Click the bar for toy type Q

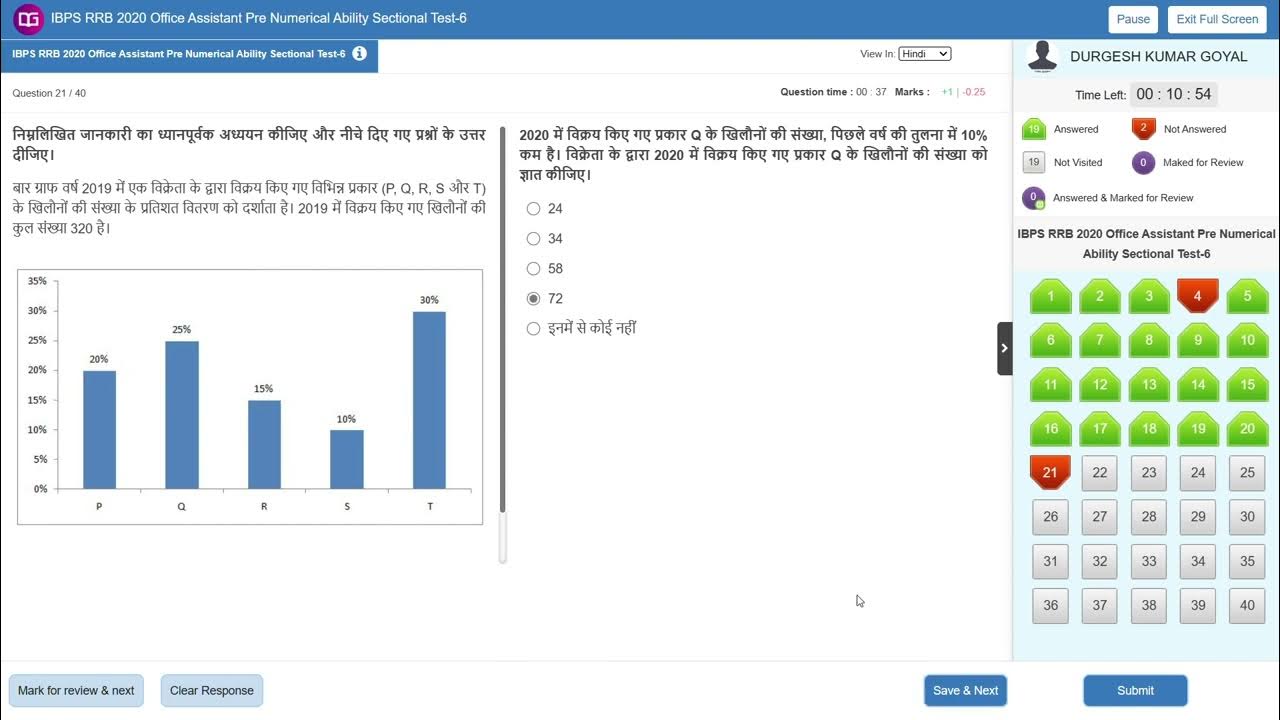(x=182, y=415)
